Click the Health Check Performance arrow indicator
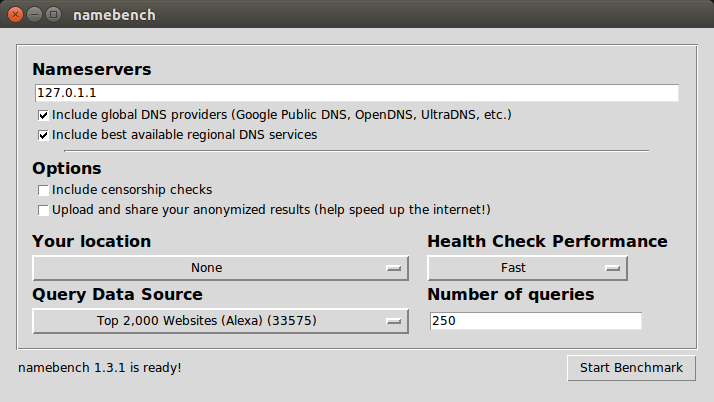This screenshot has width=714, height=402. click(612, 268)
